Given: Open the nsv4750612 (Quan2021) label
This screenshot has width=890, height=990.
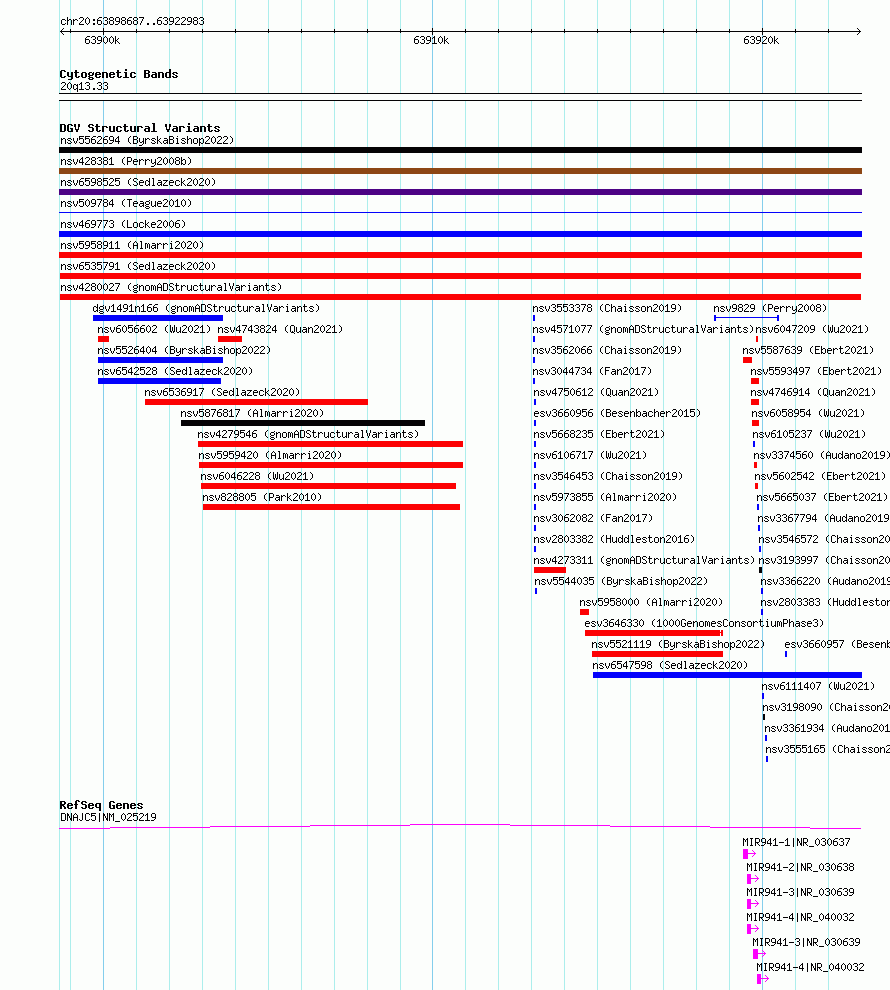Looking at the screenshot, I should click(595, 392).
